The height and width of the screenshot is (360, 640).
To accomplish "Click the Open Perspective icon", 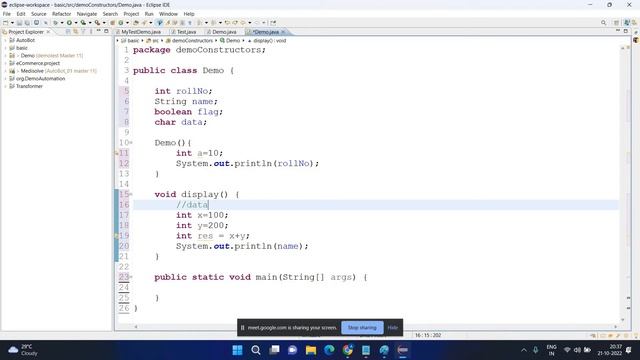I will 616,23.
